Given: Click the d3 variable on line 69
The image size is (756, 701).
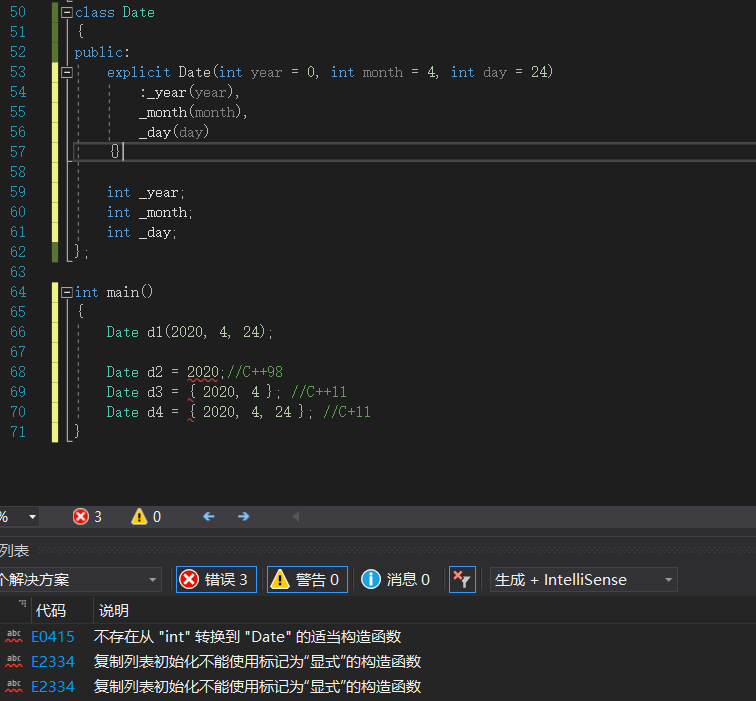Looking at the screenshot, I should click(x=155, y=392).
